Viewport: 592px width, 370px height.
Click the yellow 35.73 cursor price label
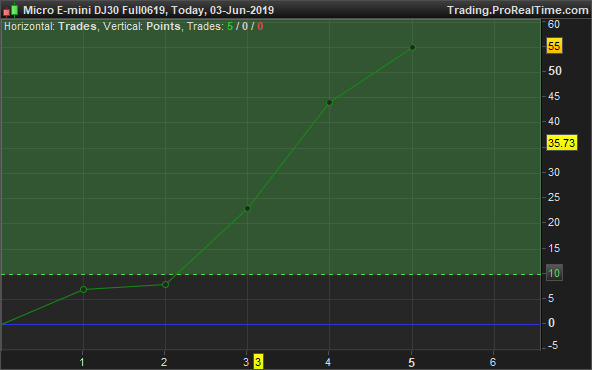click(x=562, y=143)
